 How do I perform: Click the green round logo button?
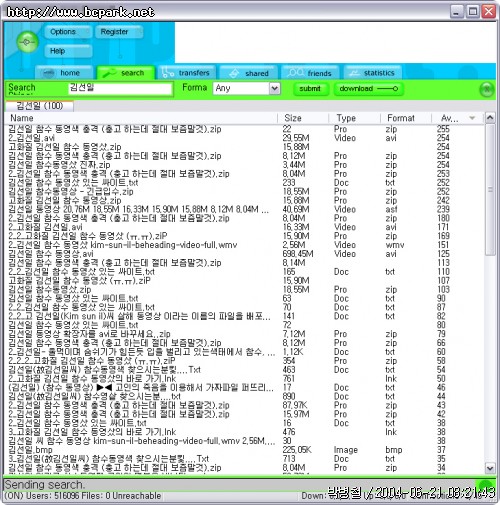(27, 42)
